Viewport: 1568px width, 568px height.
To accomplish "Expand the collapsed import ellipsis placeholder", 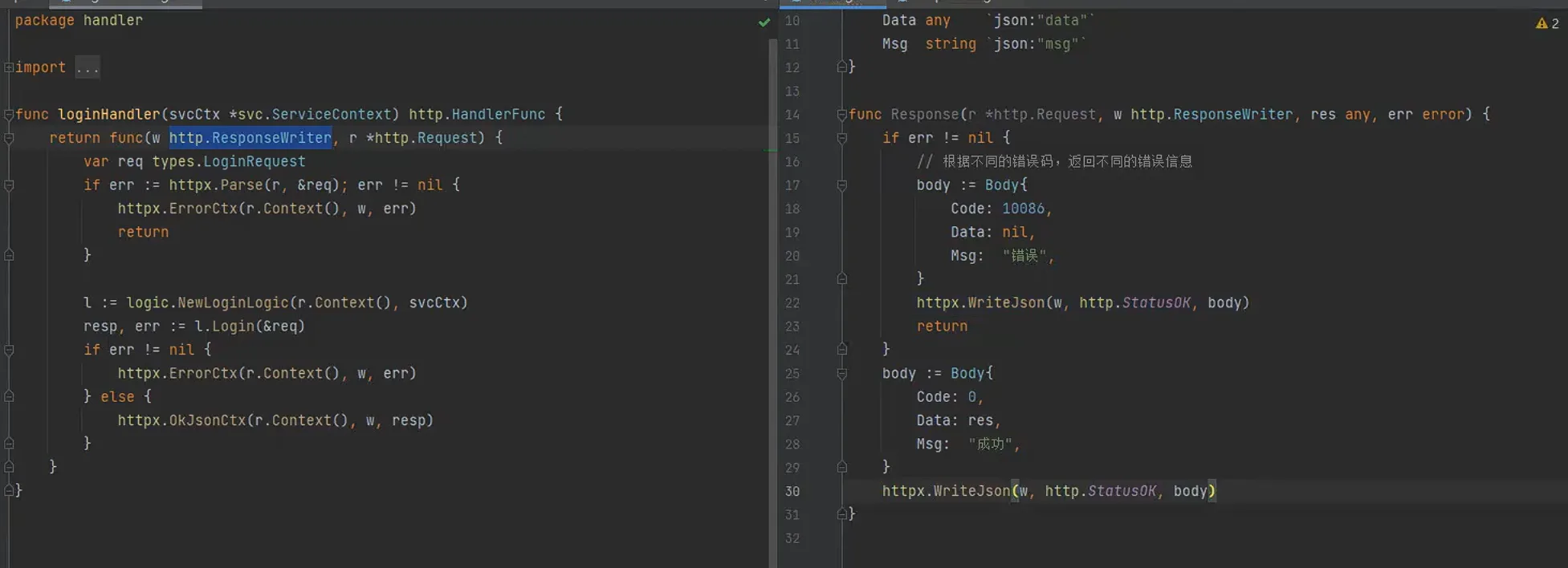I will click(88, 67).
